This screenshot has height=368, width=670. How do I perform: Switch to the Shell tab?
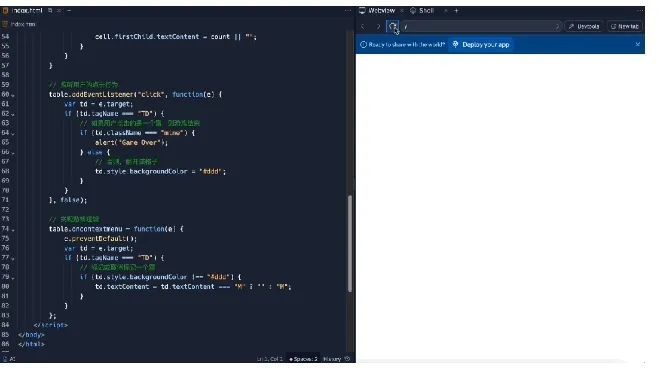(x=422, y=11)
